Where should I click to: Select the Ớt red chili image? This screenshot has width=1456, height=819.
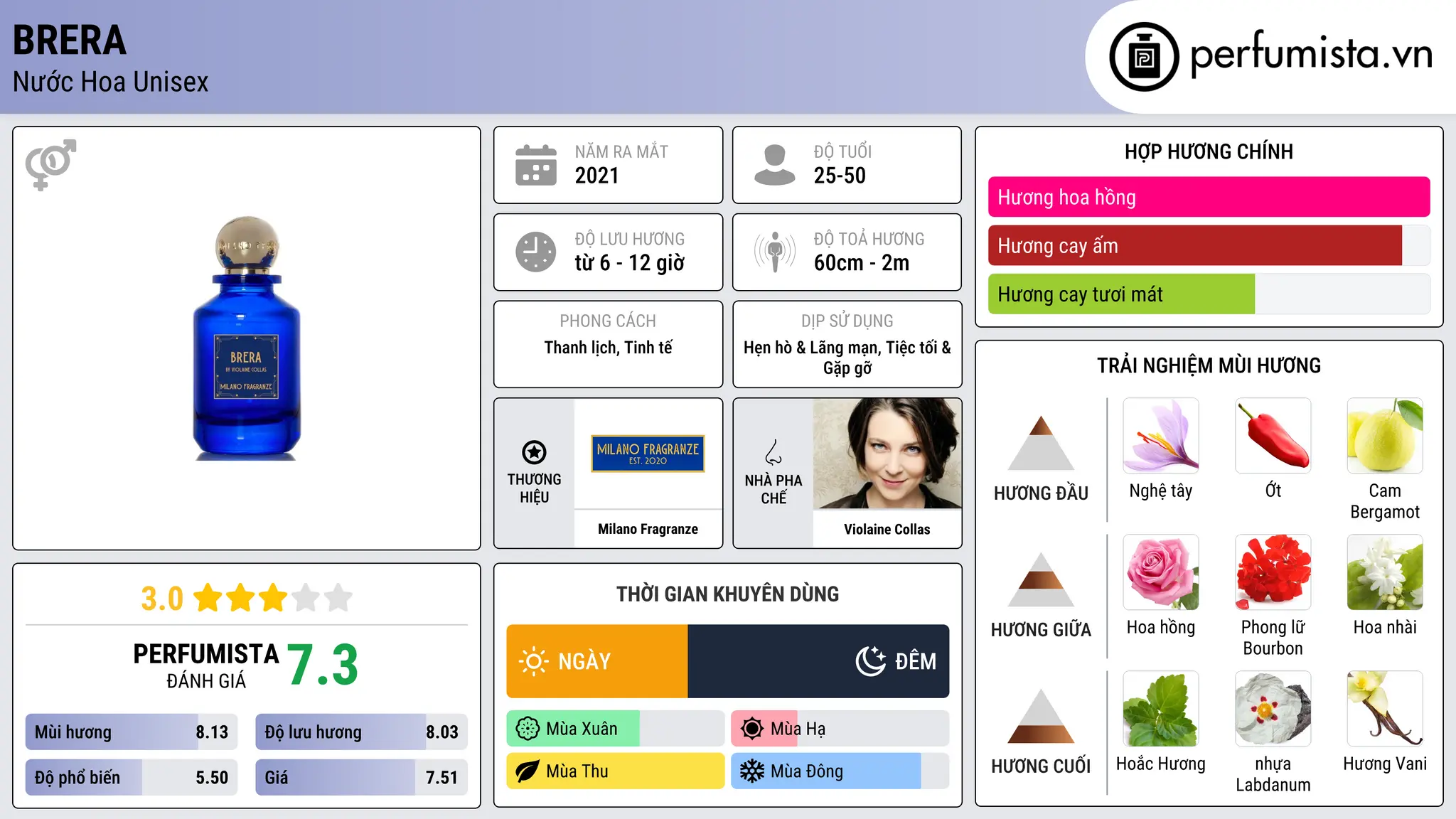pos(1273,436)
